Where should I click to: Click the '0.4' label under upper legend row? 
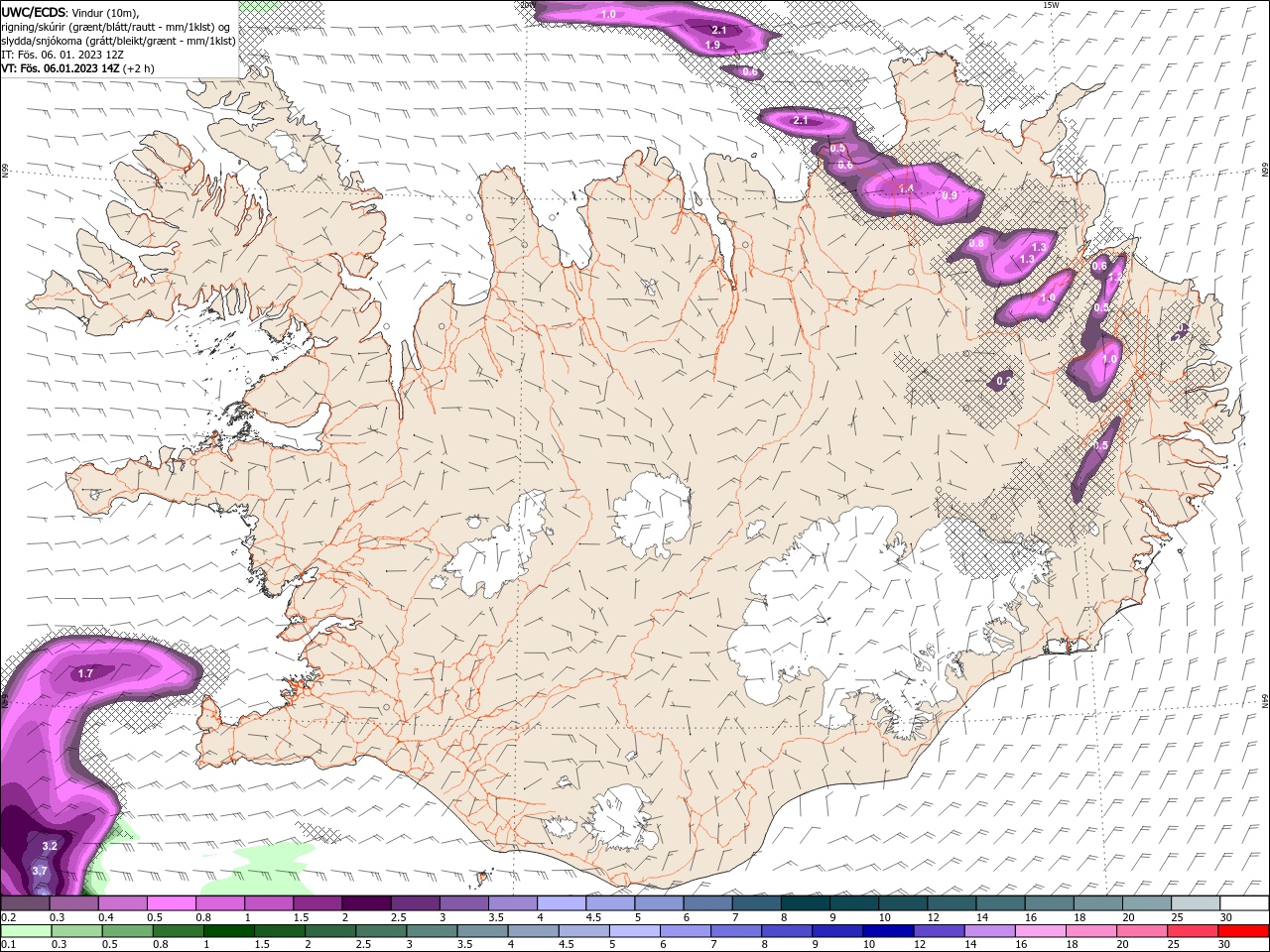coord(106,917)
